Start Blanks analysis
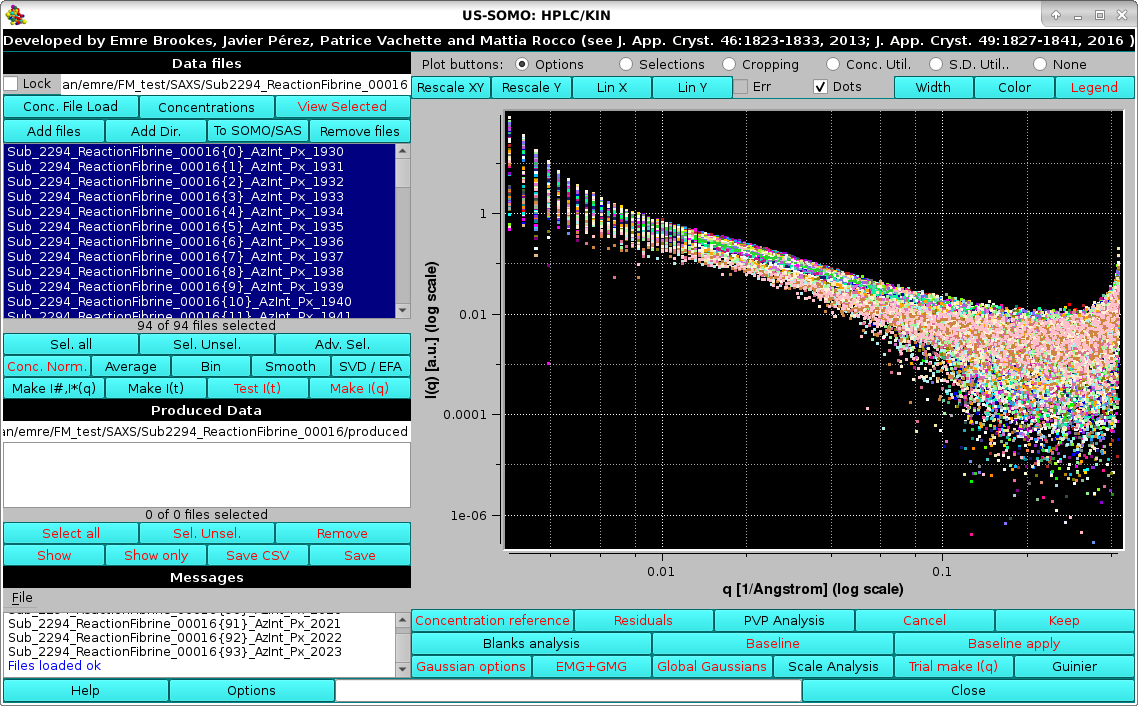Image resolution: width=1138 pixels, height=706 pixels. (531, 643)
